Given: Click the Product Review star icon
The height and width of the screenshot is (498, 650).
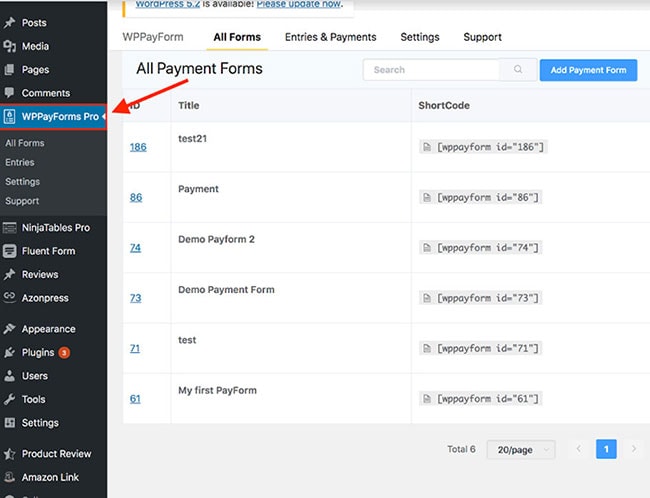Looking at the screenshot, I should (9, 454).
